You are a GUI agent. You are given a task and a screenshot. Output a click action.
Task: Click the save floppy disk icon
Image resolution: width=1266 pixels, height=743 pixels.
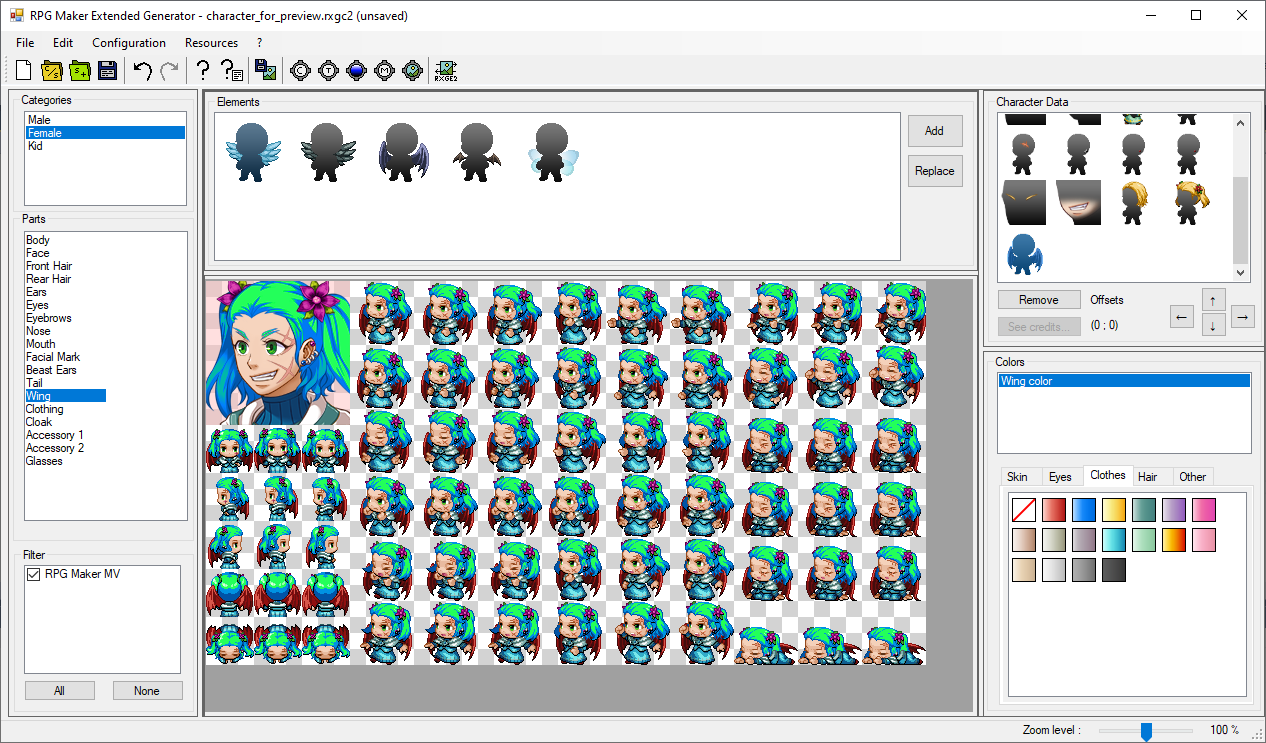tap(108, 70)
